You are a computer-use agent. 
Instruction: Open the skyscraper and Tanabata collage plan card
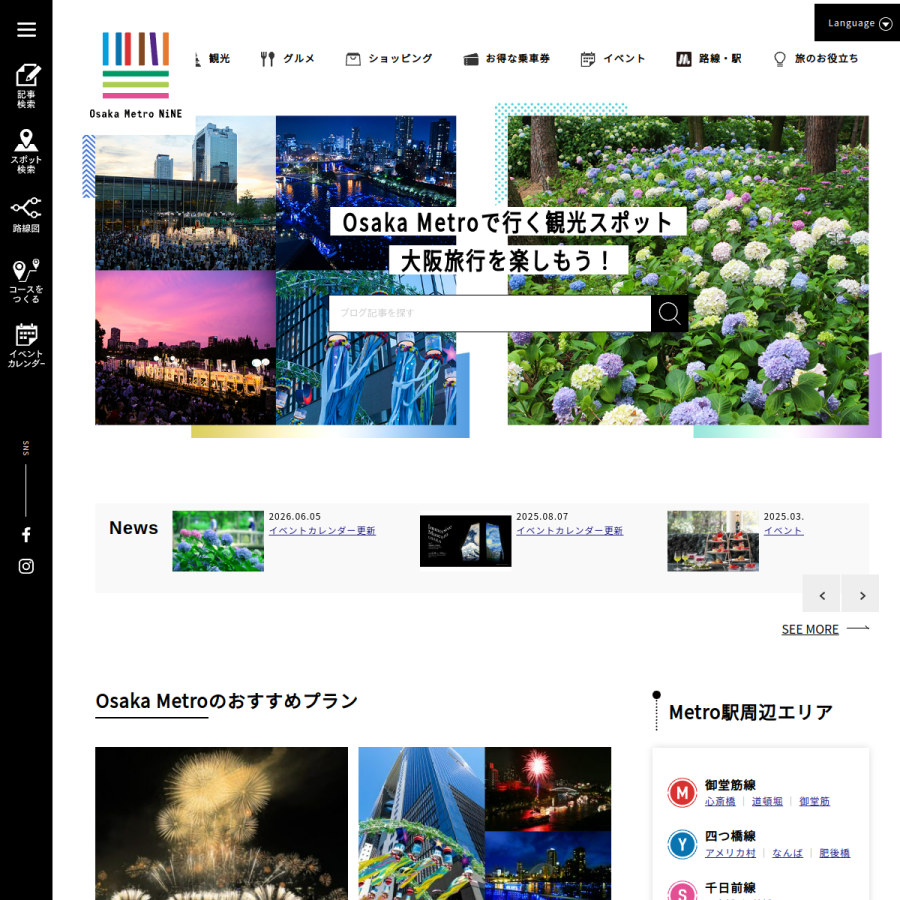[484, 824]
